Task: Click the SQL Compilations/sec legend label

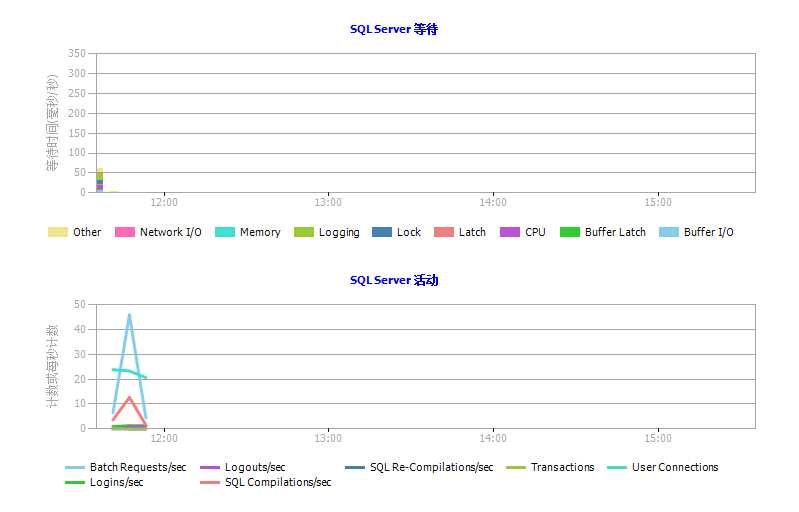Action: pyautogui.click(x=278, y=482)
